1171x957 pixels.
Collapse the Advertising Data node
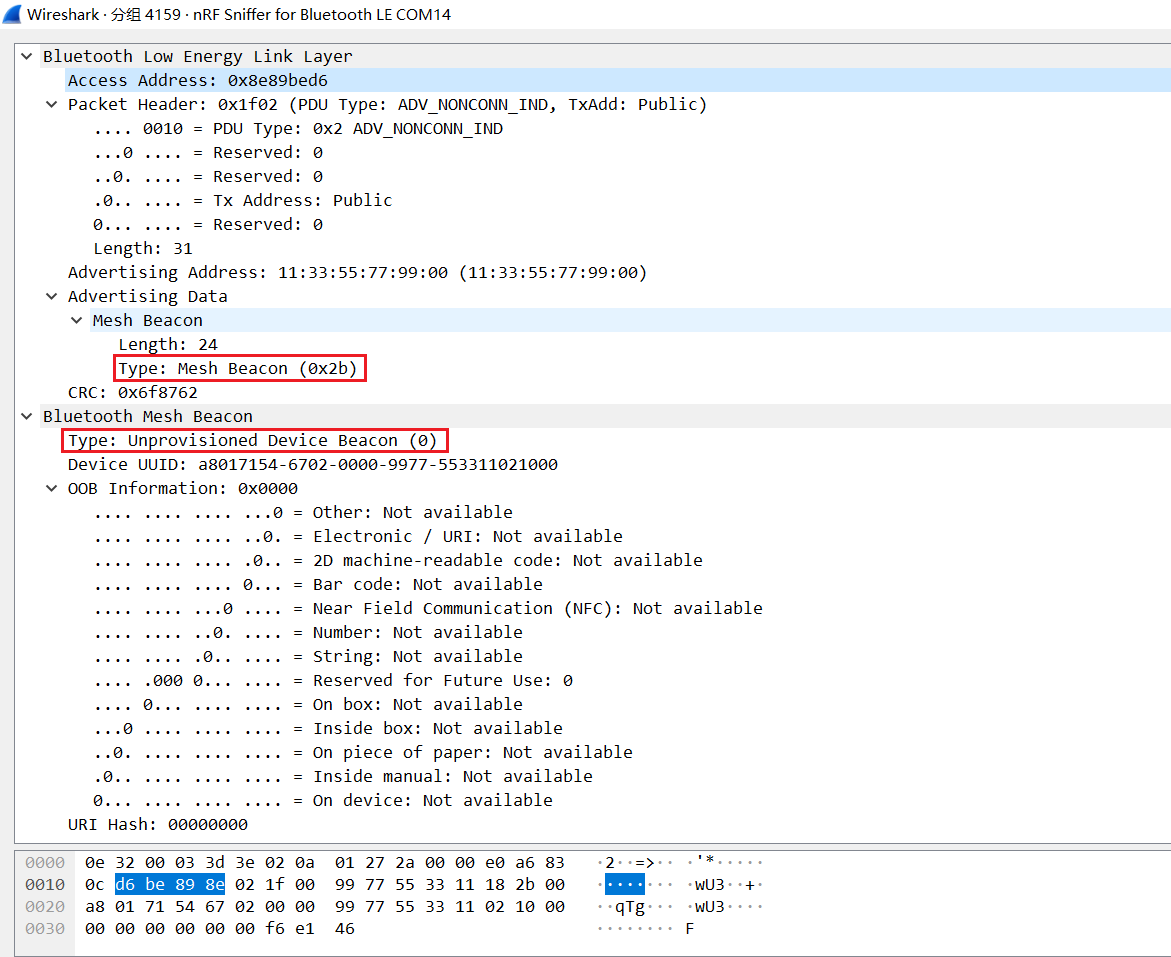tap(52, 297)
